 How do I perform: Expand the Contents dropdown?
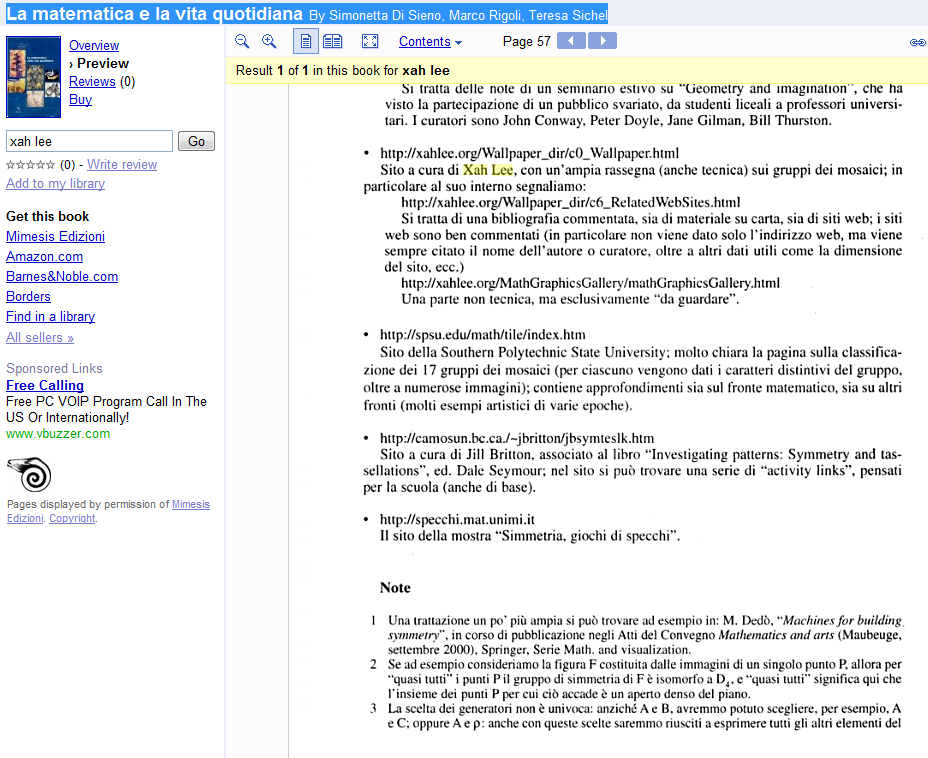(430, 42)
